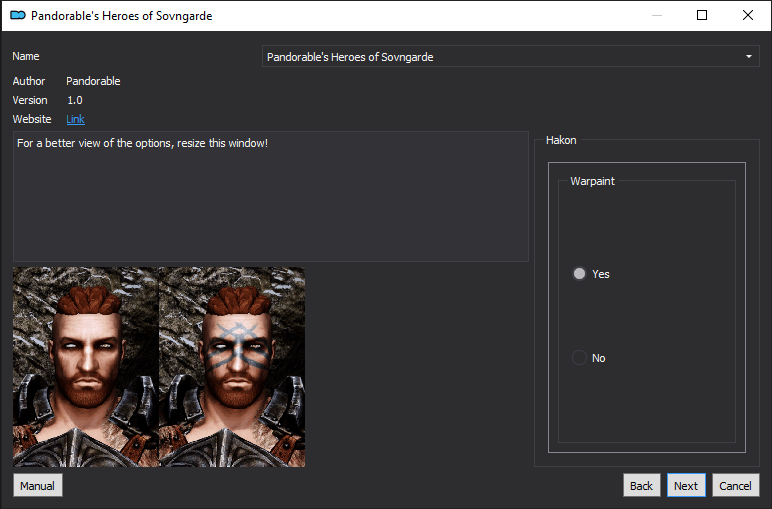Viewport: 772px width, 509px height.
Task: Close the Heroes of Sovngarde window
Action: (747, 15)
